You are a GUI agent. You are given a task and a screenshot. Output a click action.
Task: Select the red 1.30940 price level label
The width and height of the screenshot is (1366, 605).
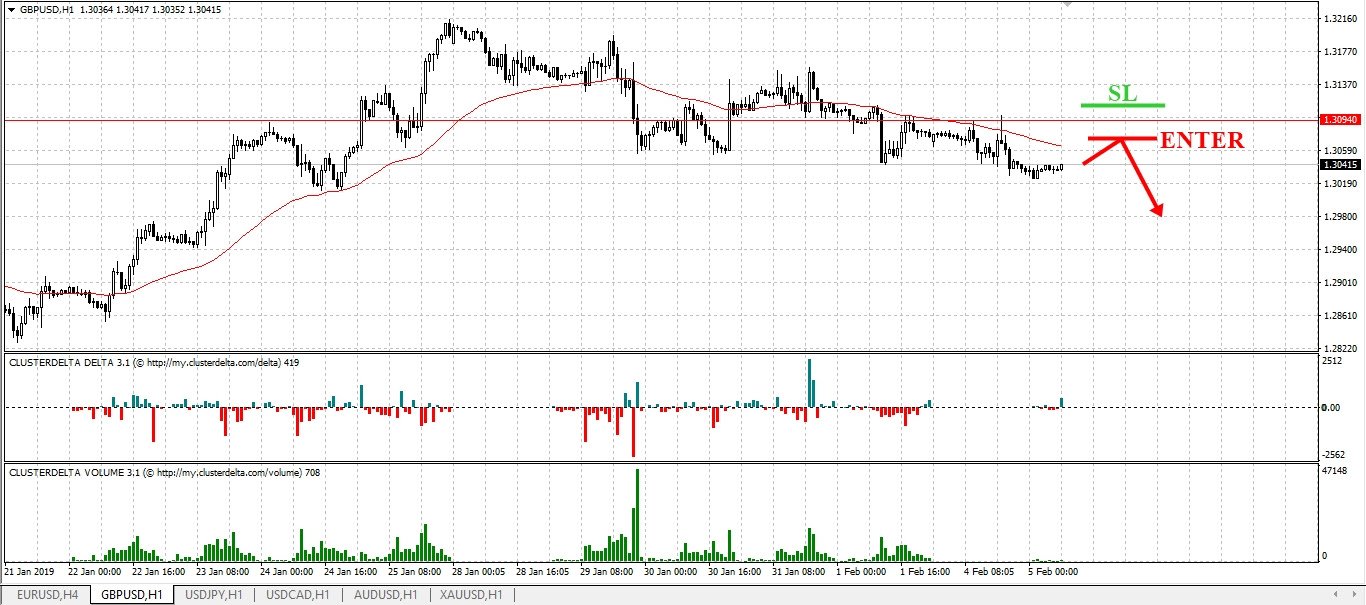click(x=1337, y=120)
